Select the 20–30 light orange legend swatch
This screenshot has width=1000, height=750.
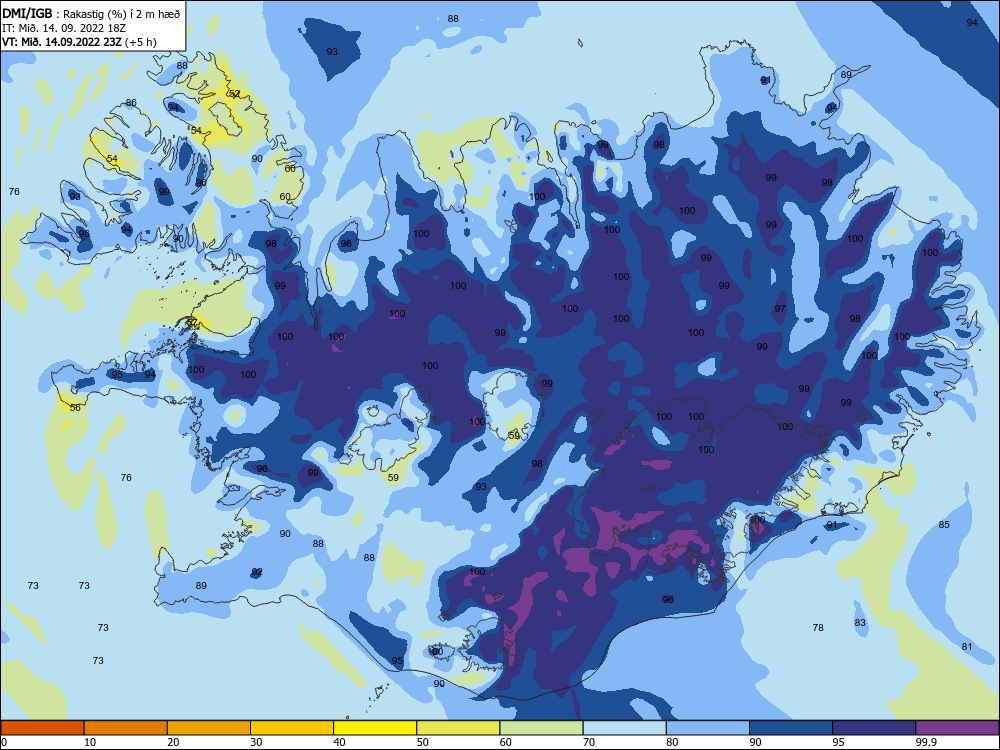tap(209, 728)
